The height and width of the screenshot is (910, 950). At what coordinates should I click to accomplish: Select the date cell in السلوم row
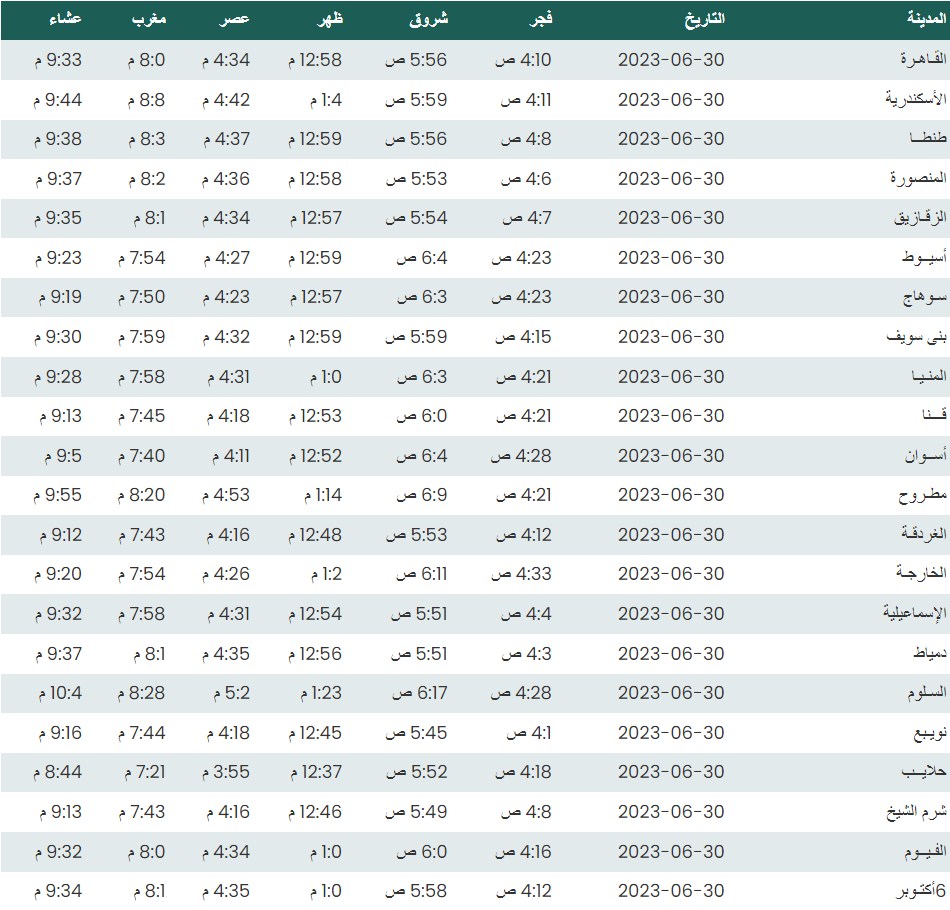click(671, 693)
